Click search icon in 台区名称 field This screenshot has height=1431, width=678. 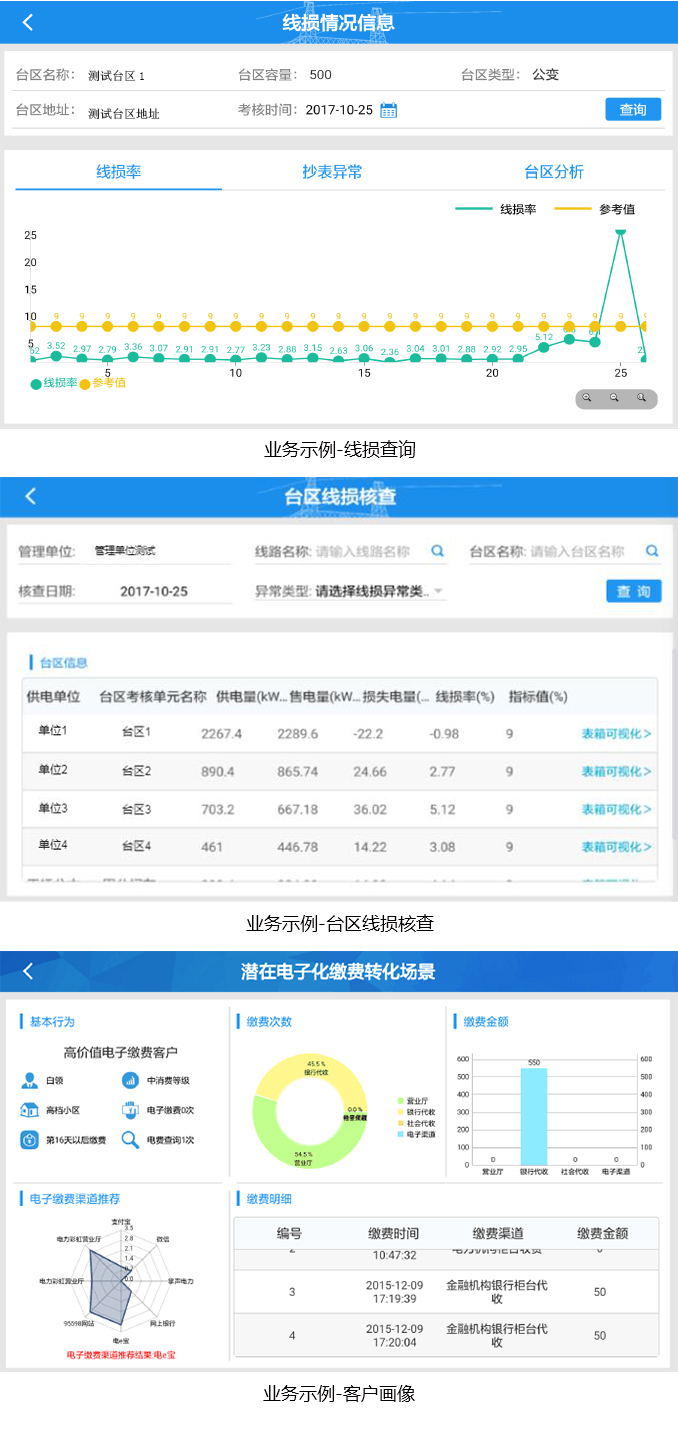(651, 551)
